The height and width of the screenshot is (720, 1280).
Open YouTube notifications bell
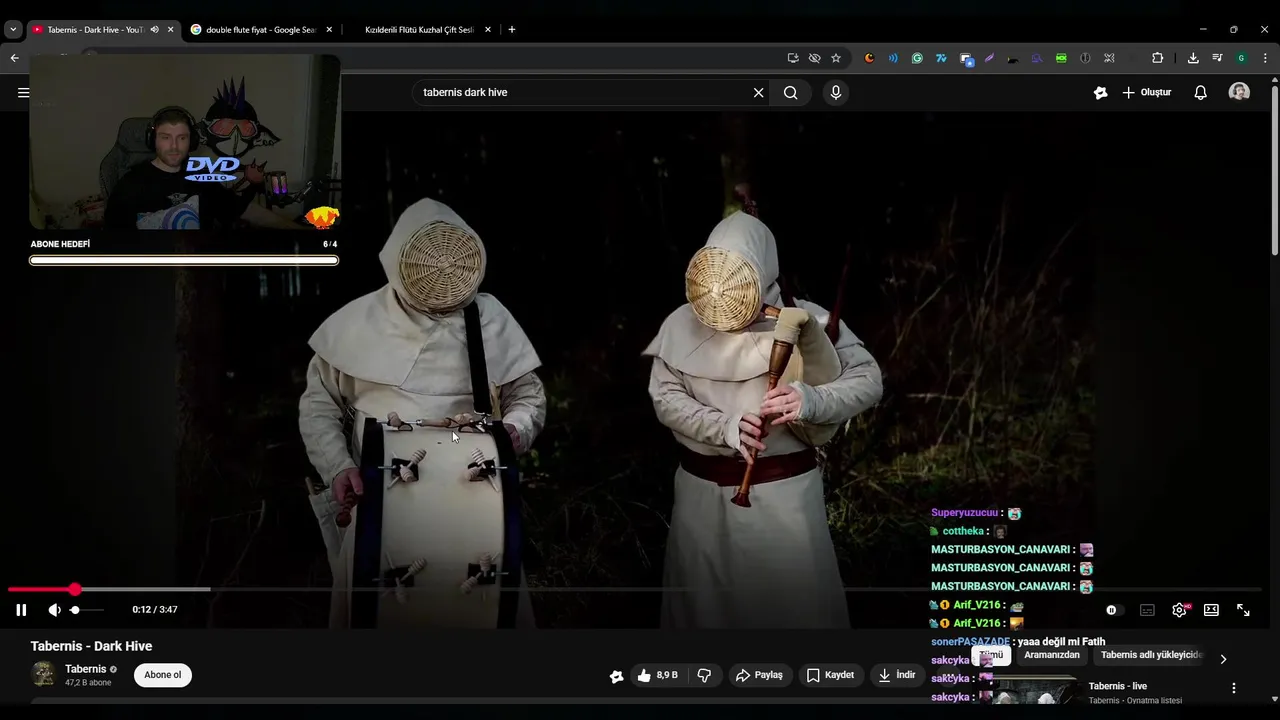[x=1200, y=92]
